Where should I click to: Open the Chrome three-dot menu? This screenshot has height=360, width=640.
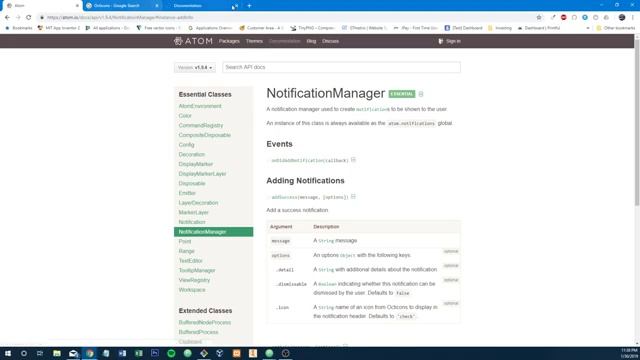click(x=633, y=18)
